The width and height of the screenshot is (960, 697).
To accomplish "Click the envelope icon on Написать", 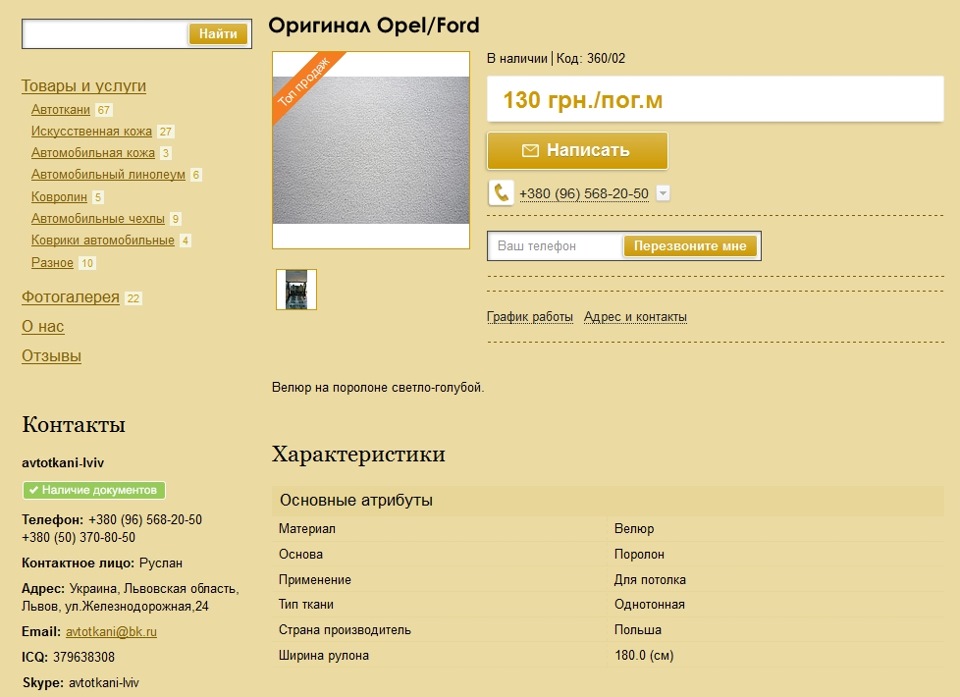I will 530,151.
